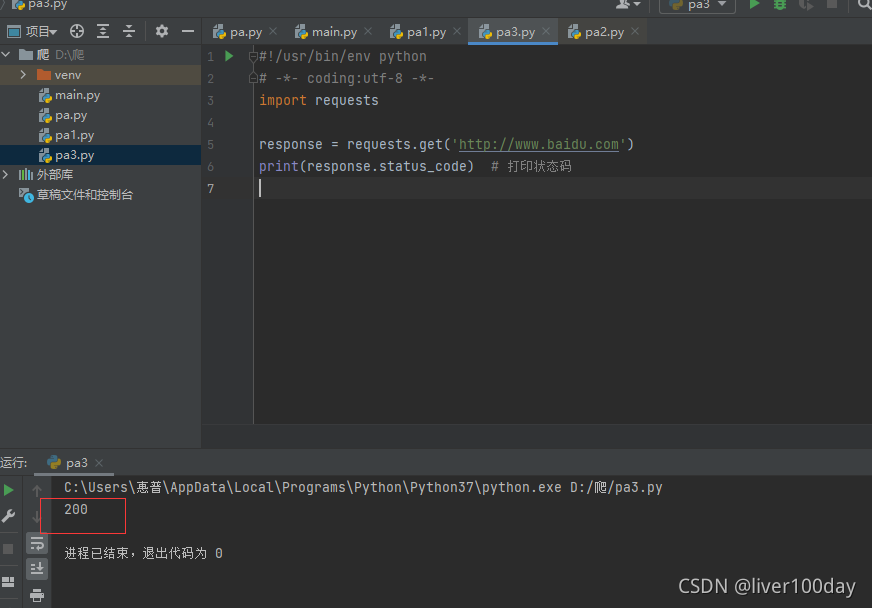Start debugging with the green bug icon

tap(780, 4)
